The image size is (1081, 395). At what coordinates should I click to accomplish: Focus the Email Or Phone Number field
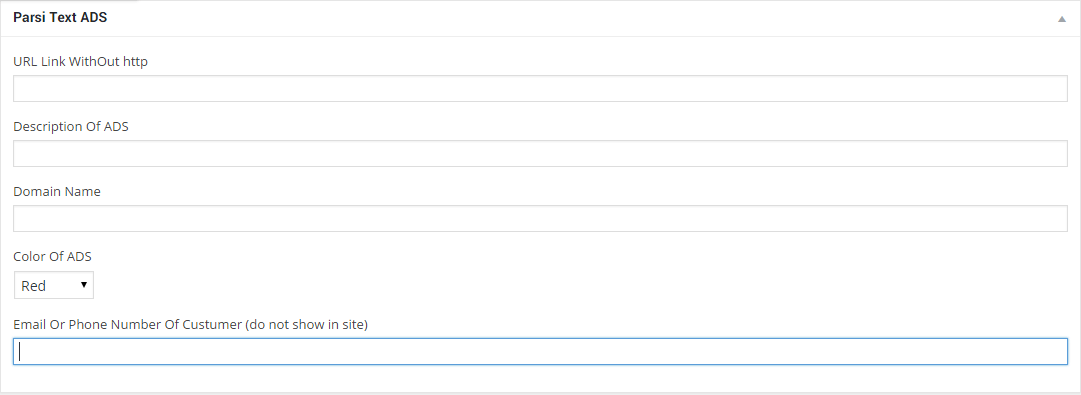tap(540, 352)
